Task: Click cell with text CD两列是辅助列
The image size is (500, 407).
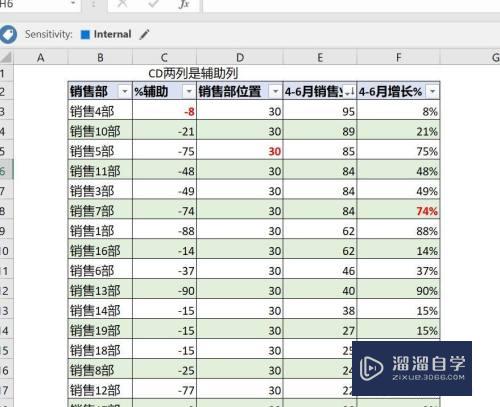Action: tap(193, 73)
